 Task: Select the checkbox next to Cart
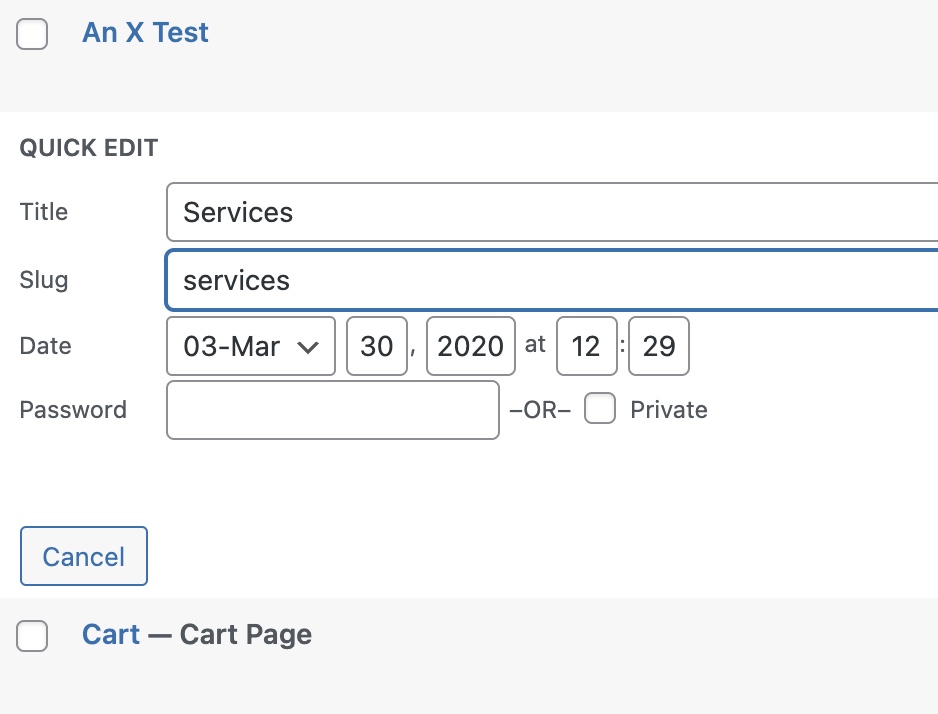(32, 636)
